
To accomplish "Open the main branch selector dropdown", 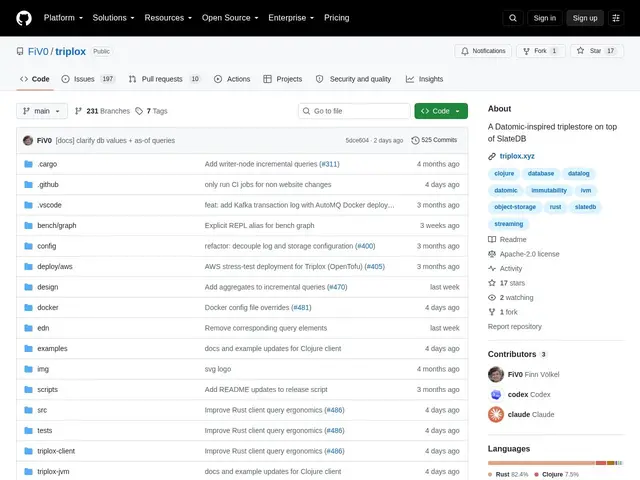I will click(42, 111).
